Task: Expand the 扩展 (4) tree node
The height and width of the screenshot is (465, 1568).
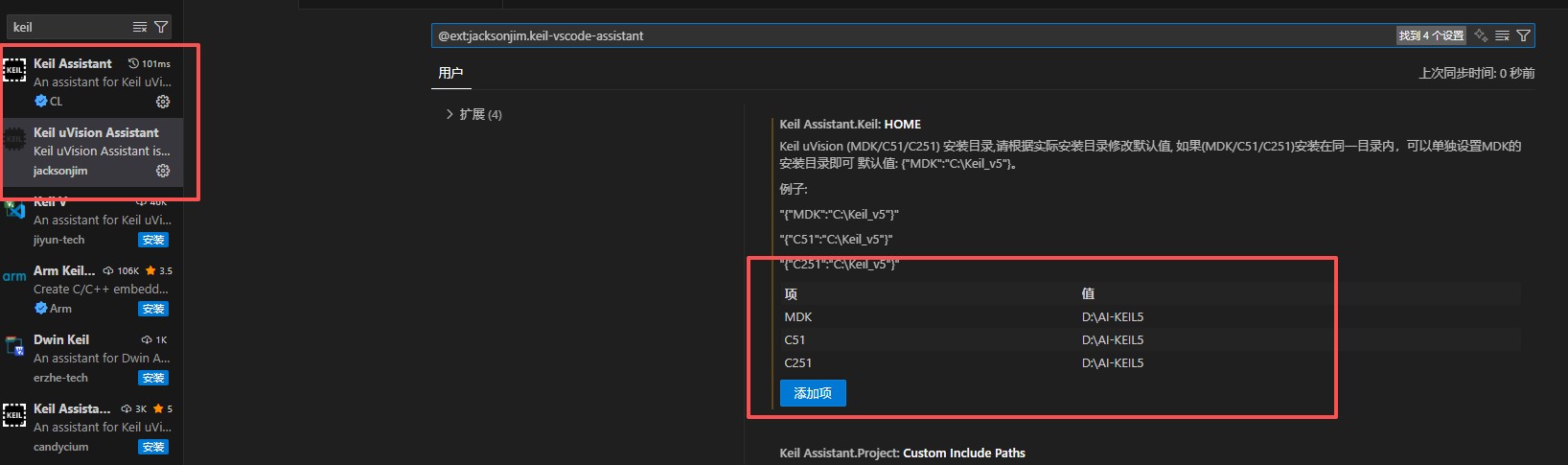Action: pyautogui.click(x=450, y=114)
